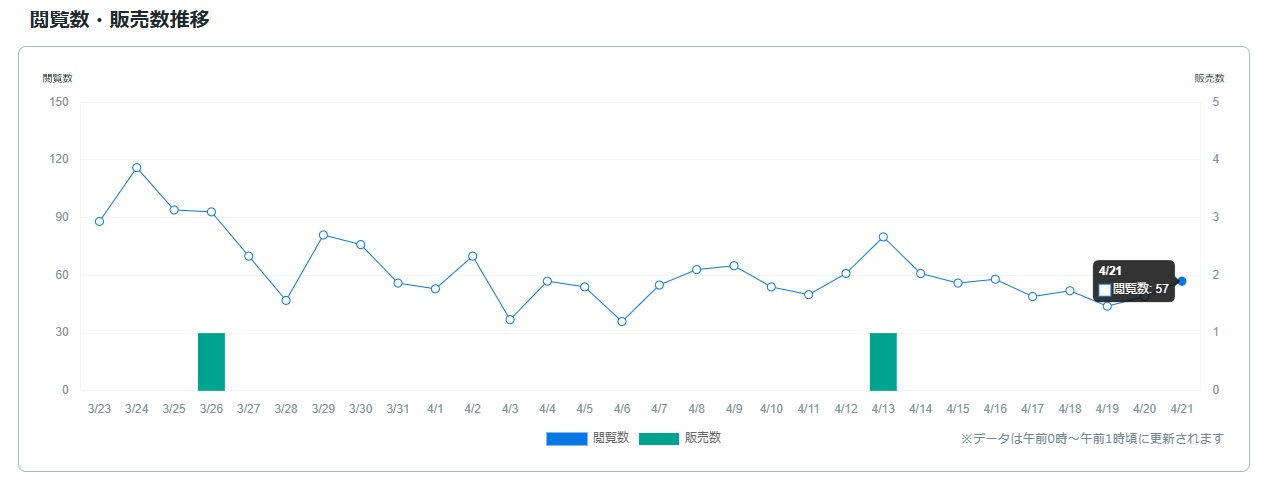This screenshot has height=487, width=1266.
Task: Click the blue 閲覧数 legend swatch
Action: 566,438
